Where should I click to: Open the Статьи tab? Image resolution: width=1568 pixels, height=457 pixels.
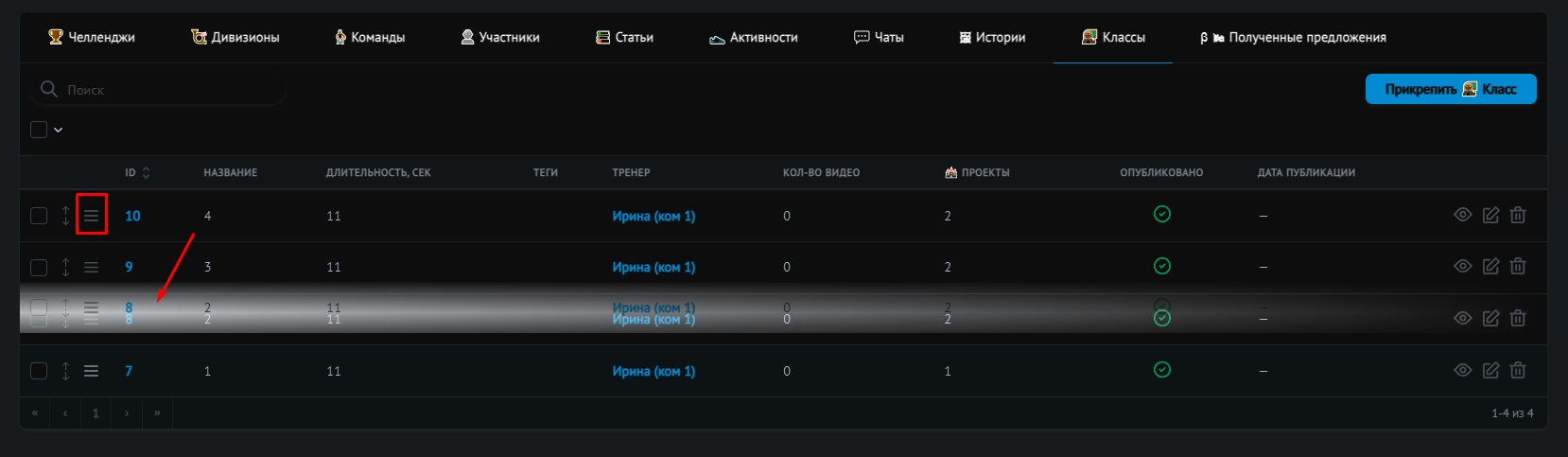click(x=624, y=38)
